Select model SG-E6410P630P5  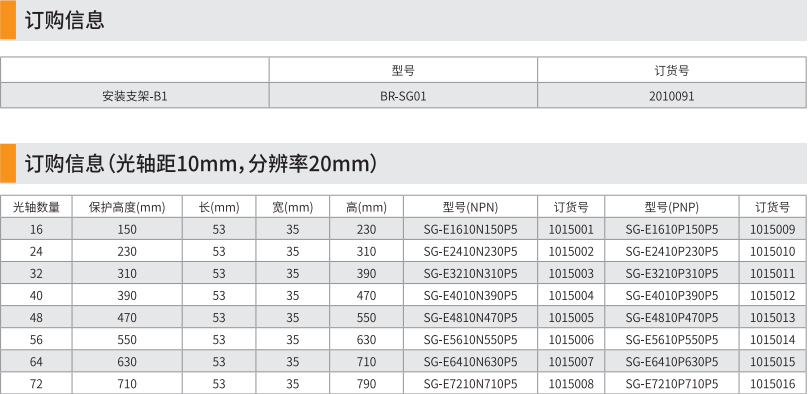click(x=671, y=362)
